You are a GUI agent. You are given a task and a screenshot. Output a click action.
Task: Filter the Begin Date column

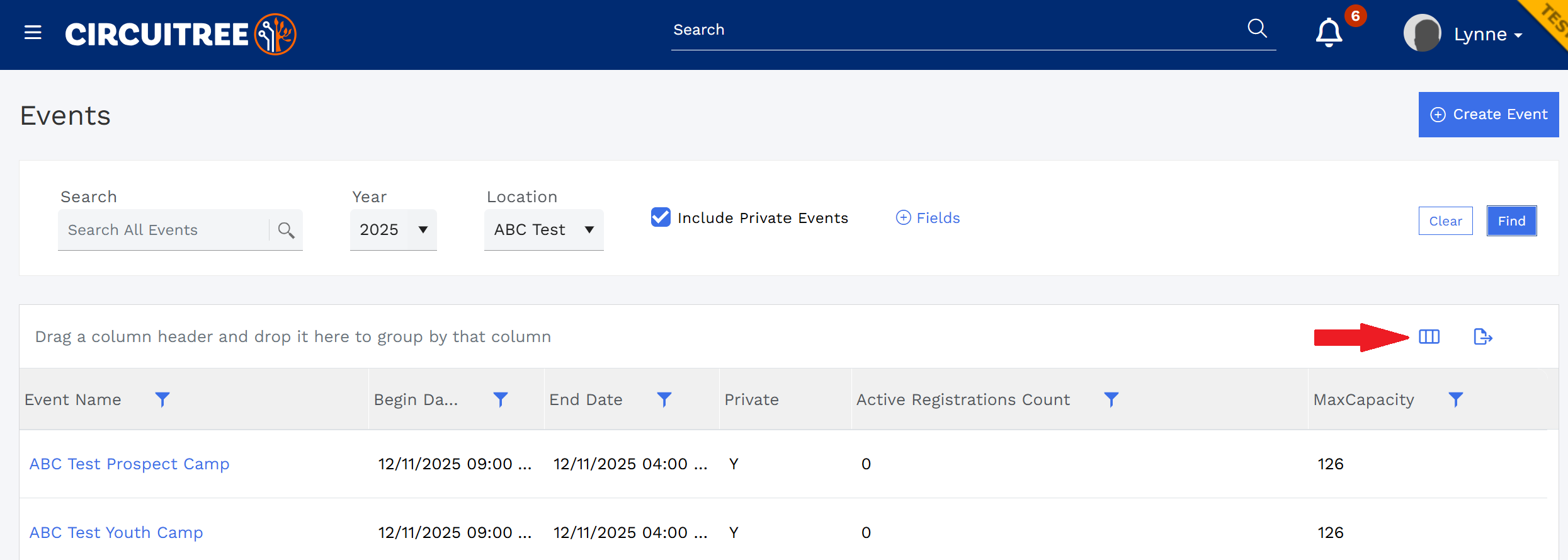(x=501, y=399)
